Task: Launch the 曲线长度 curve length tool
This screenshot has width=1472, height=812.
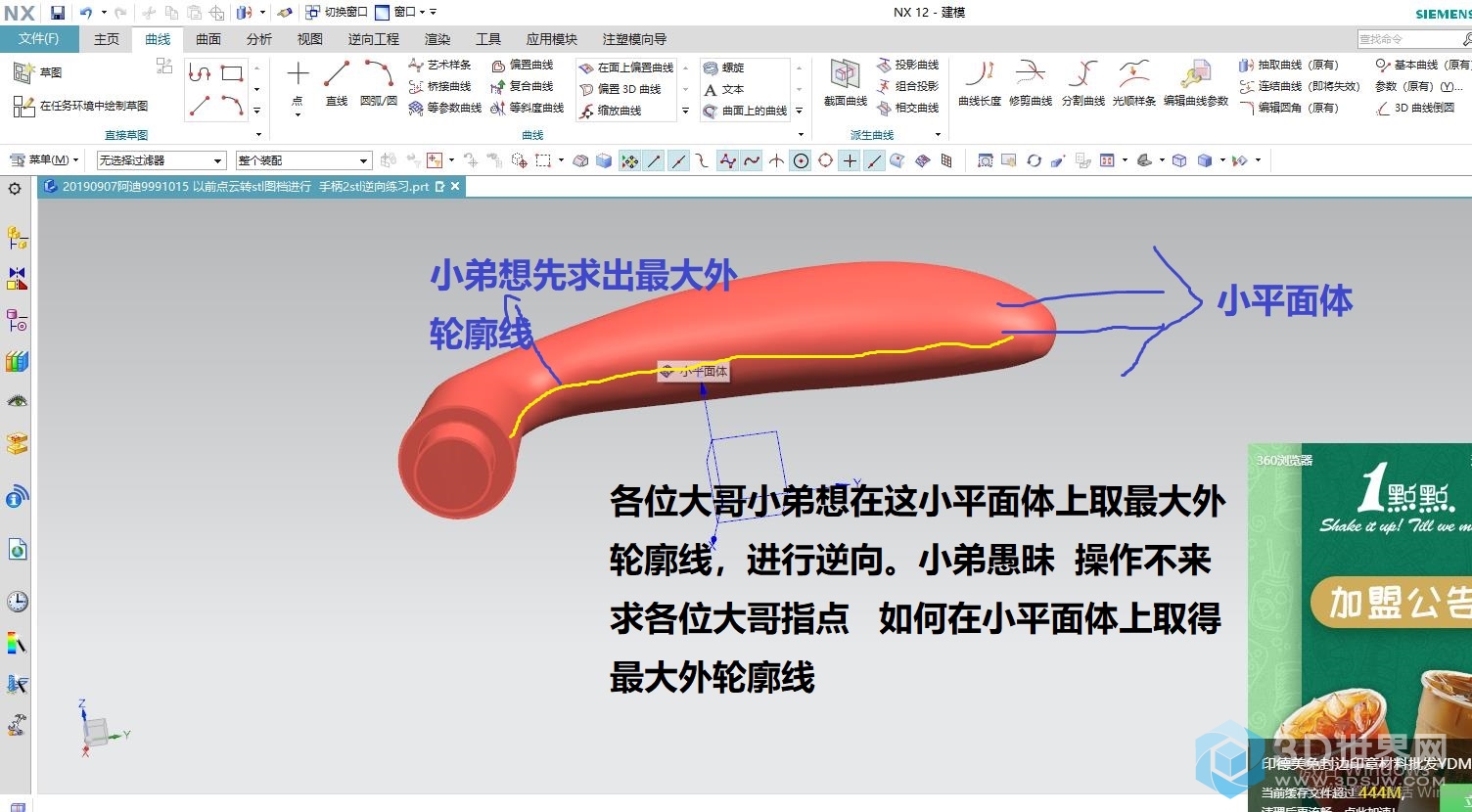Action: pos(980,82)
